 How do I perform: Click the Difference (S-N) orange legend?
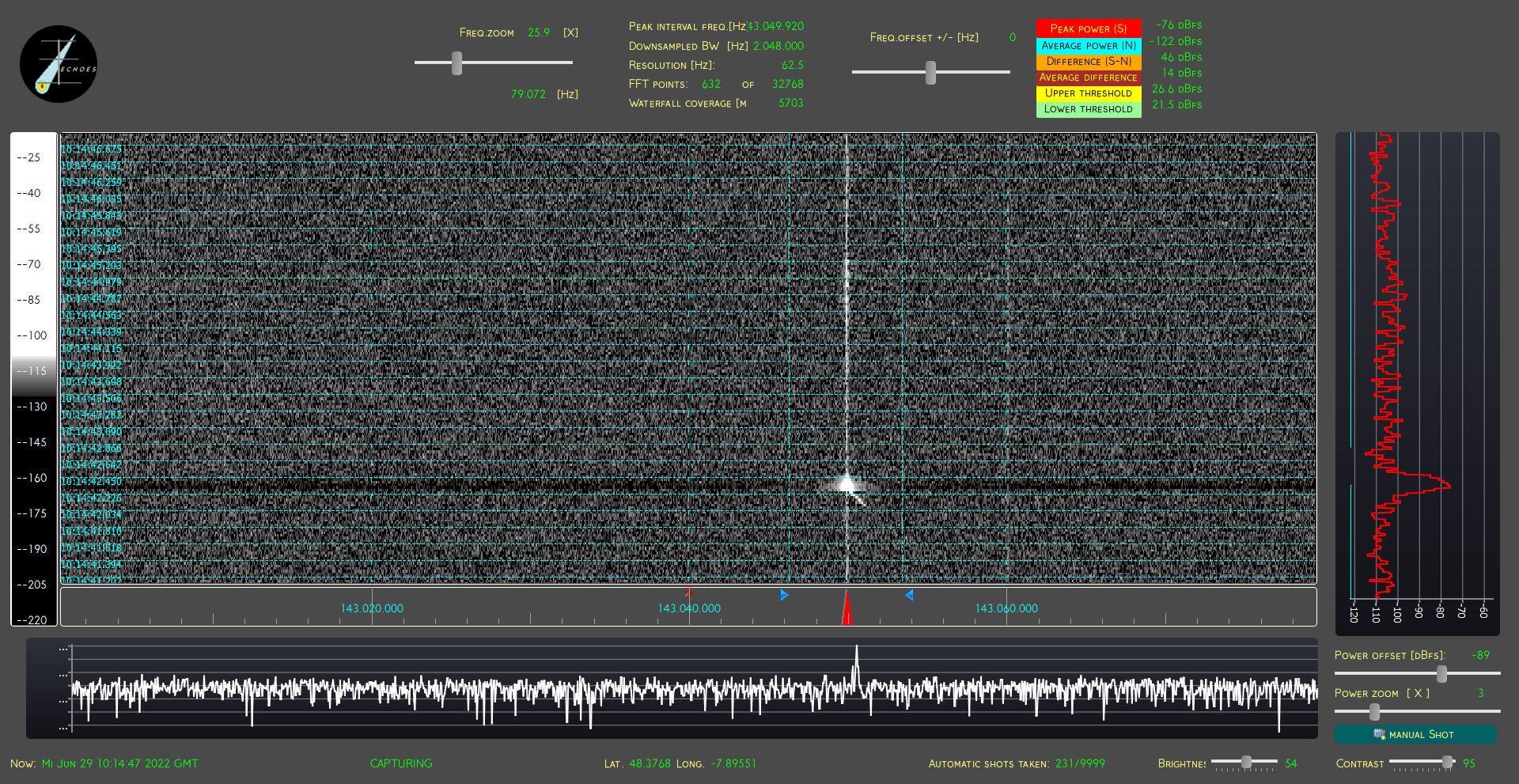pos(1089,62)
